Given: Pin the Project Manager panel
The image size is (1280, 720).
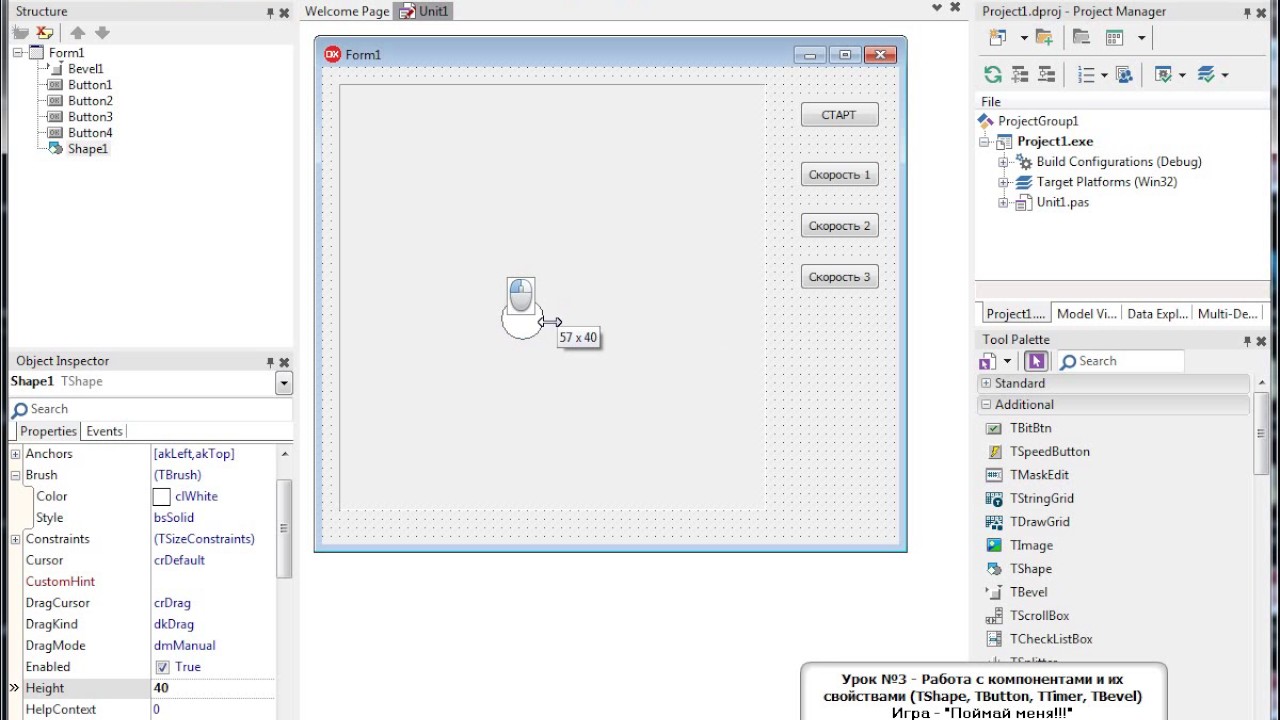Looking at the screenshot, I should 1247,13.
